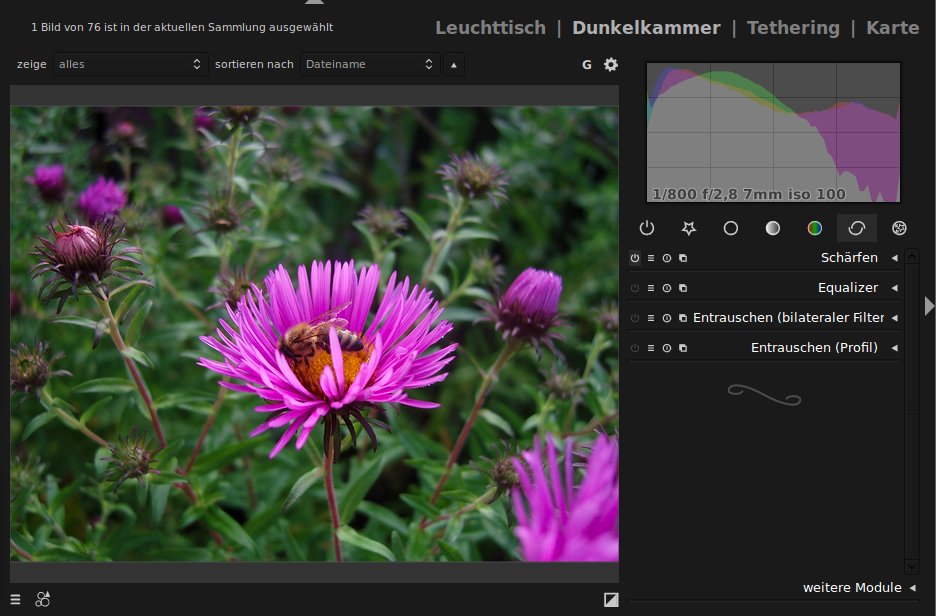
Task: Open the 'Dateiname' sort-by dropdown
Action: (x=370, y=64)
